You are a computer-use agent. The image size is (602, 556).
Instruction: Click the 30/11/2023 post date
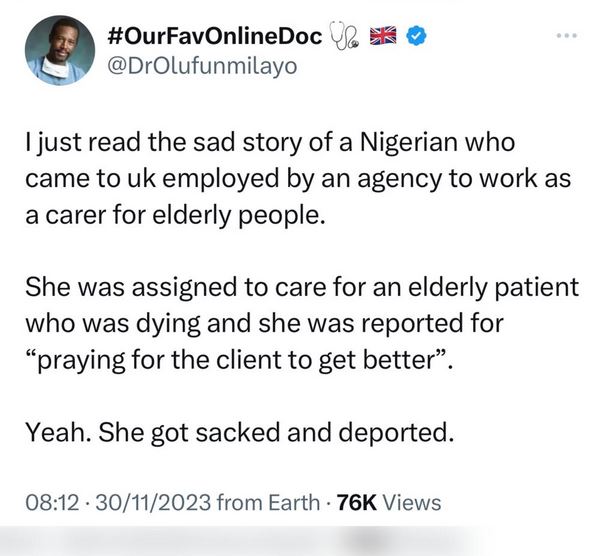pos(143,500)
